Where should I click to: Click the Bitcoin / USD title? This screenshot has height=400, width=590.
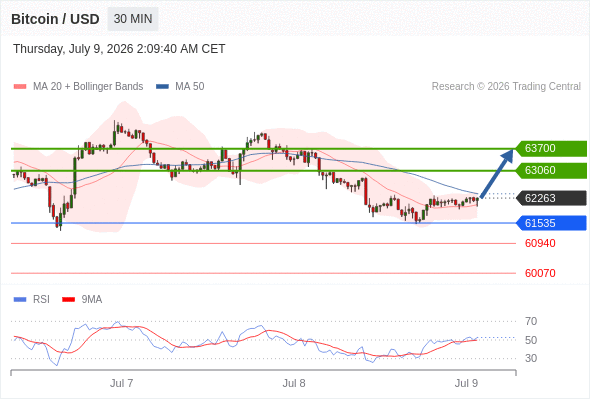point(55,19)
